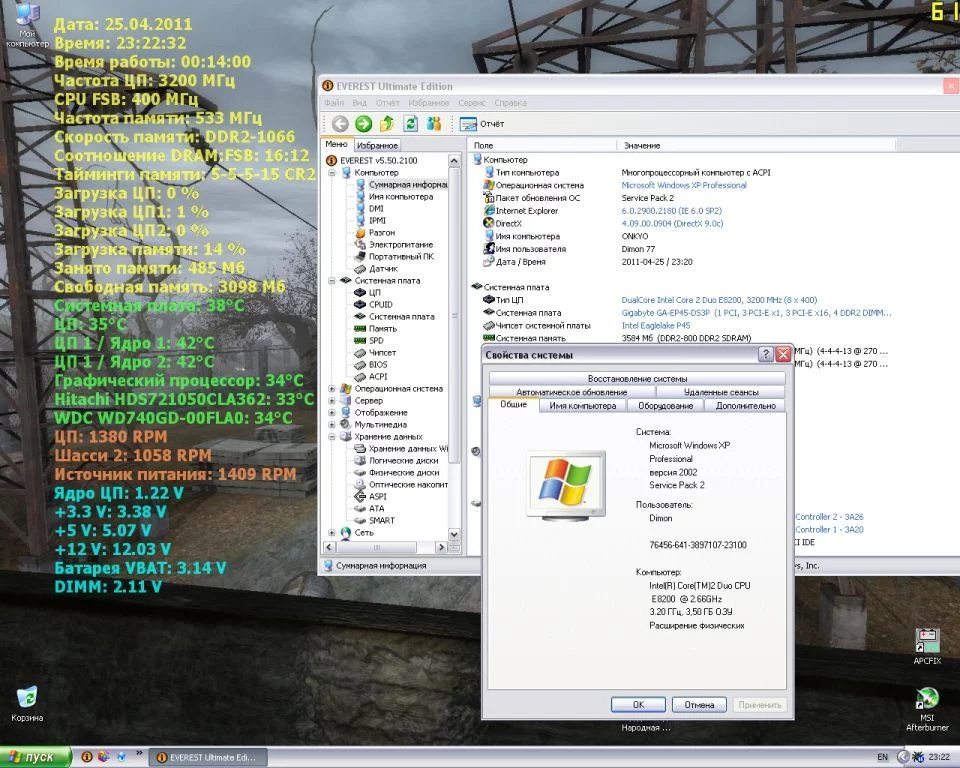Viewport: 960px width, 768px height.
Task: Open the Файл menu
Action: pos(334,103)
